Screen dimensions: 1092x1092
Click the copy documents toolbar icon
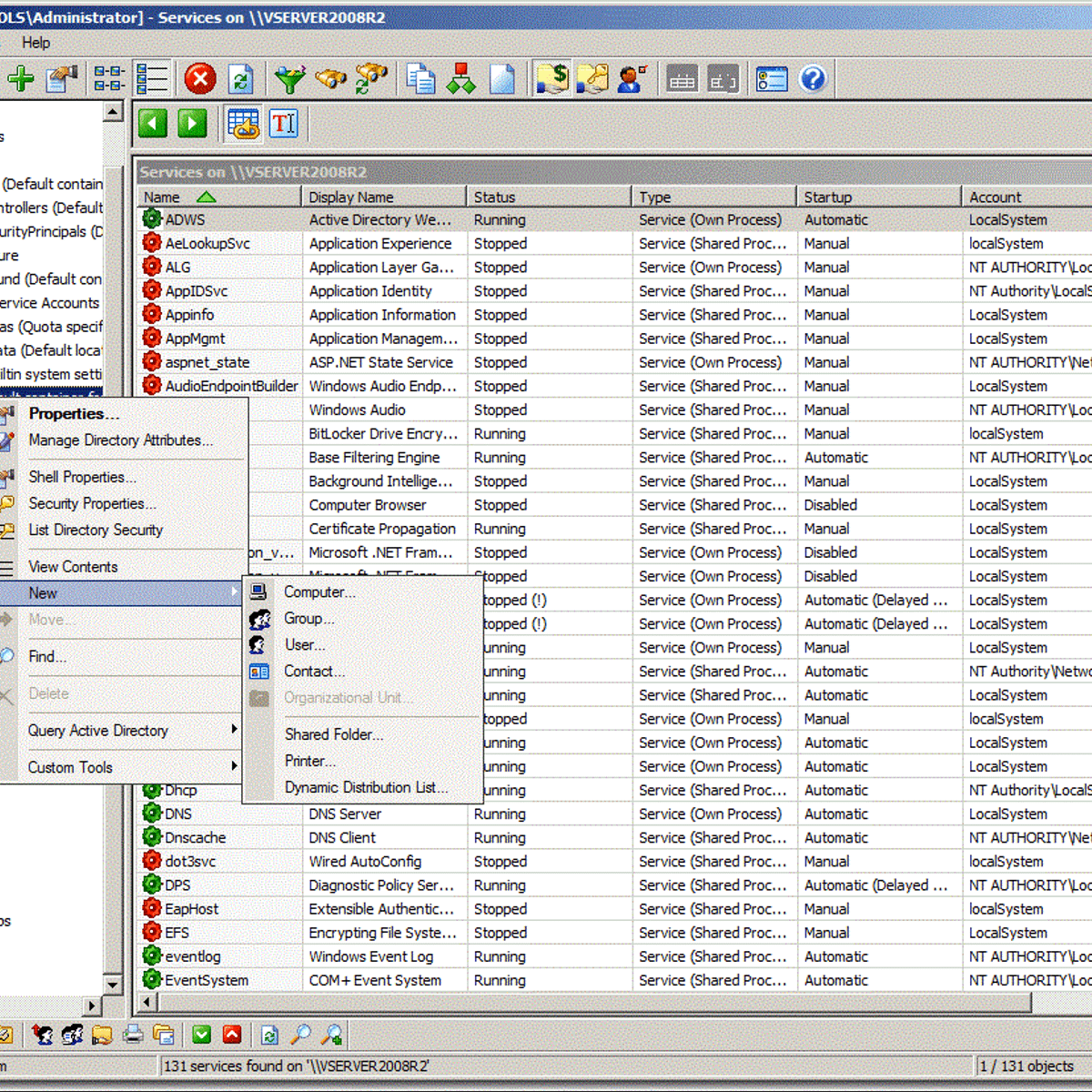point(420,79)
